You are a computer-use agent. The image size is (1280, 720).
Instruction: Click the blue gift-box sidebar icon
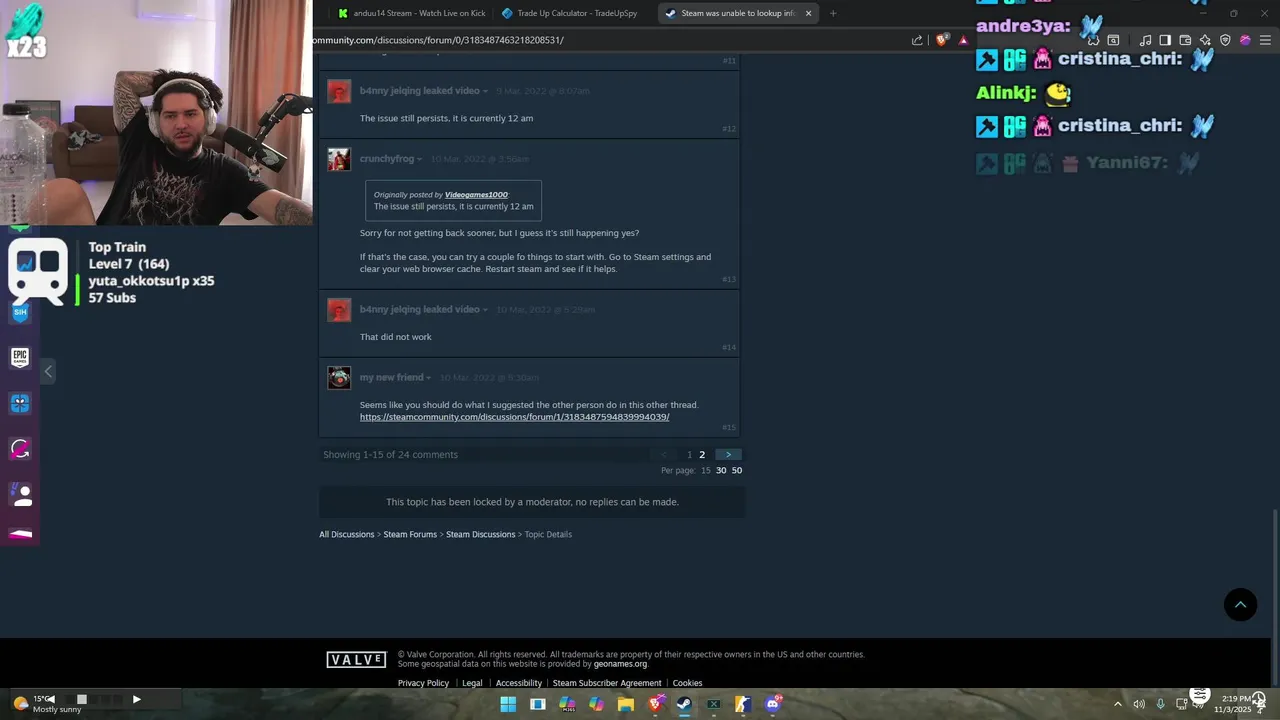coord(20,403)
